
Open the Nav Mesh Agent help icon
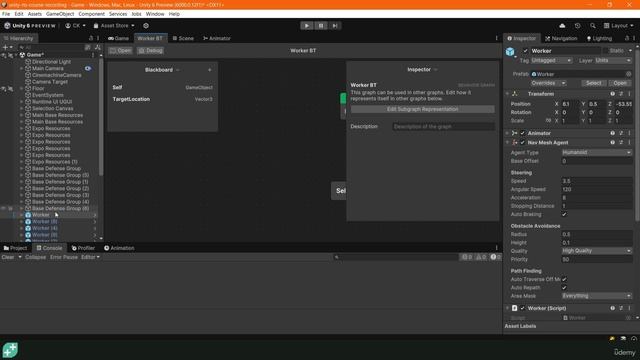[x=612, y=142]
